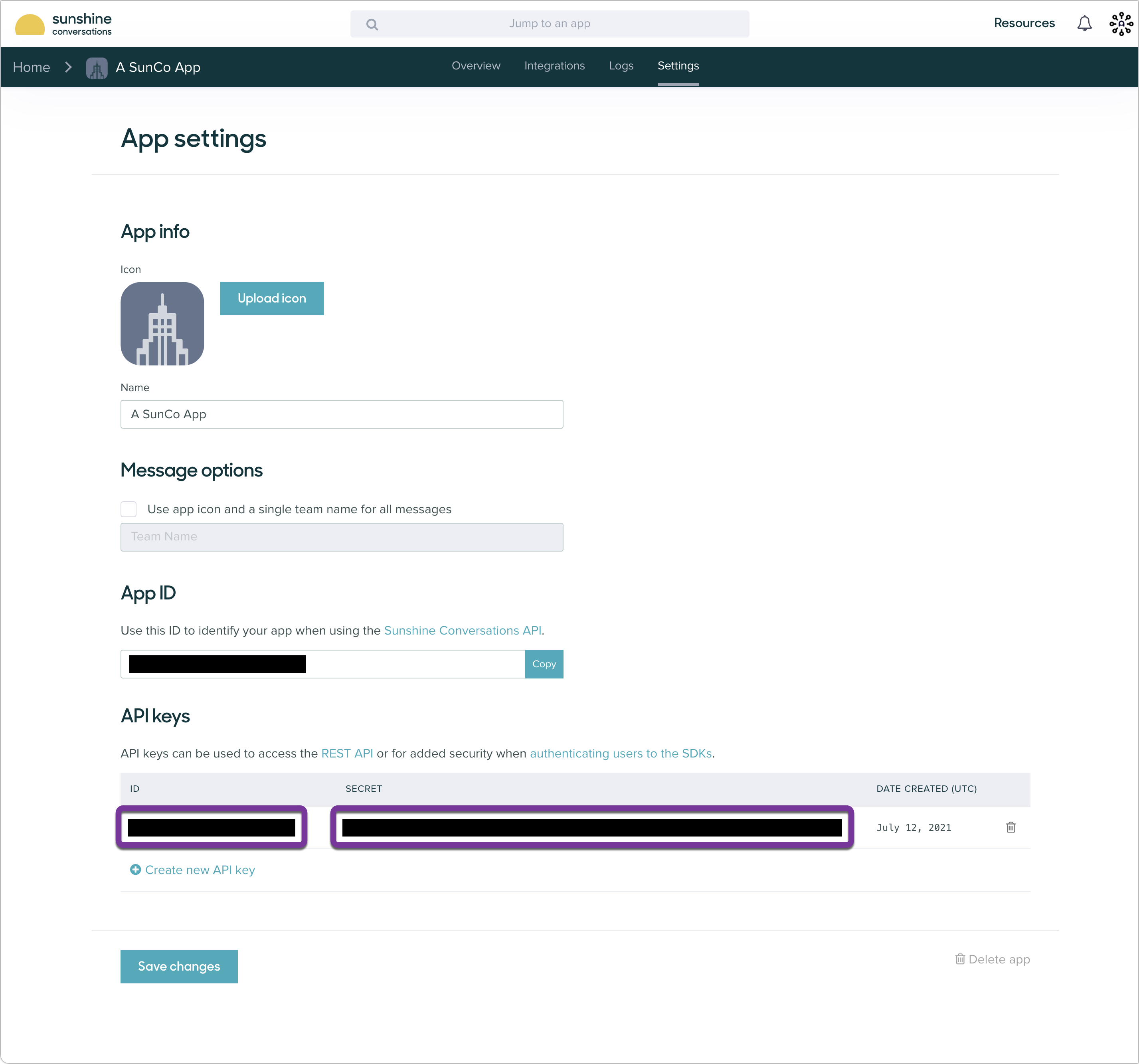This screenshot has width=1139, height=1064.
Task: Switch to the Overview tab
Action: pyautogui.click(x=476, y=66)
